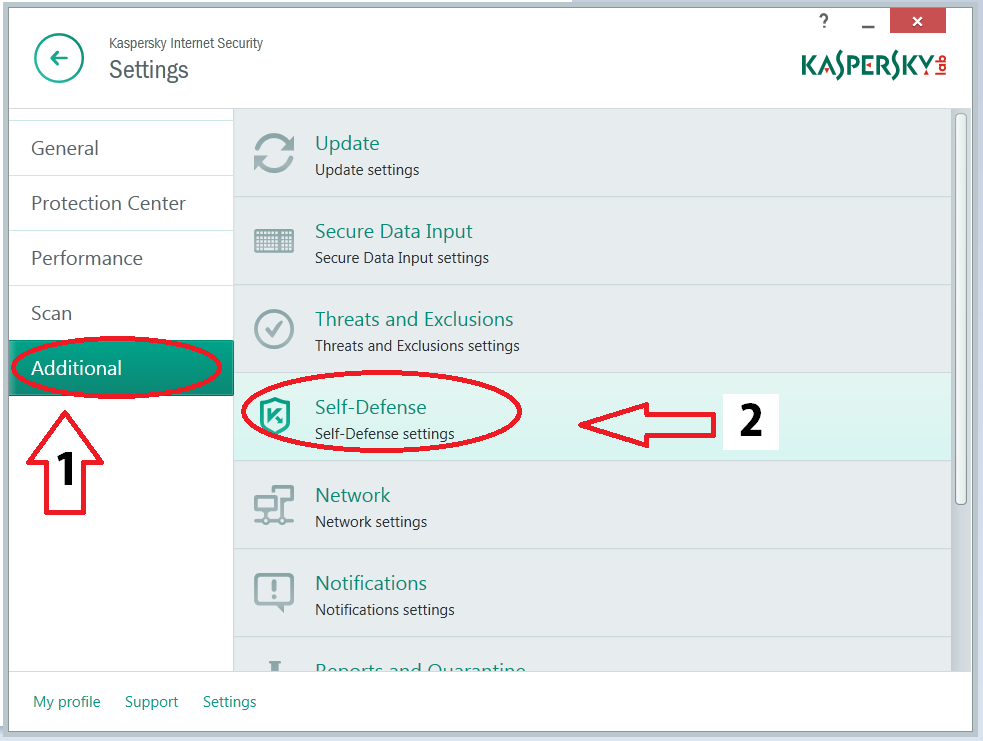Viewport: 983px width, 741px height.
Task: Click 'Network settings' description text
Action: point(371,522)
